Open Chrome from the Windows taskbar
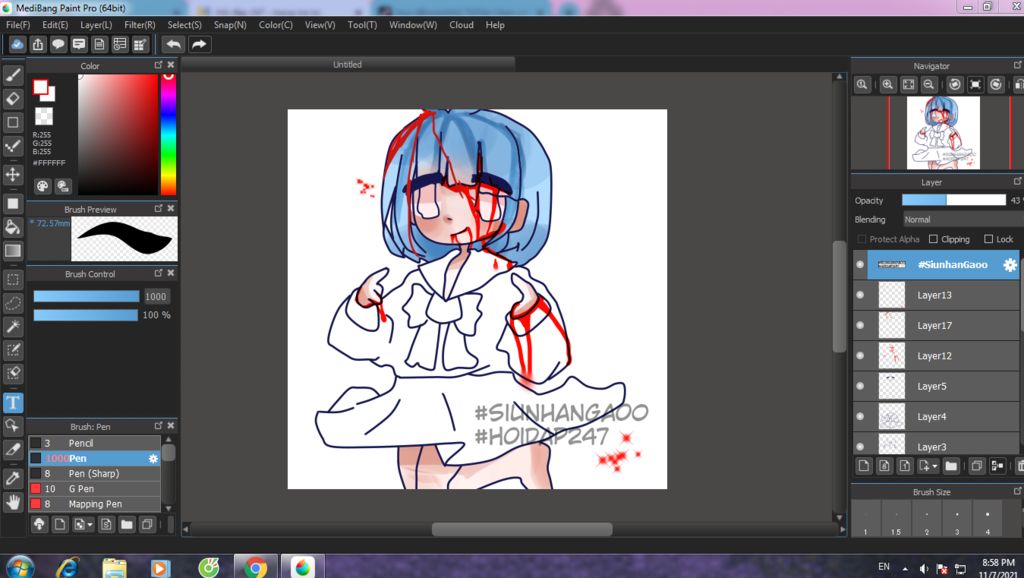1024x578 pixels. click(x=255, y=567)
